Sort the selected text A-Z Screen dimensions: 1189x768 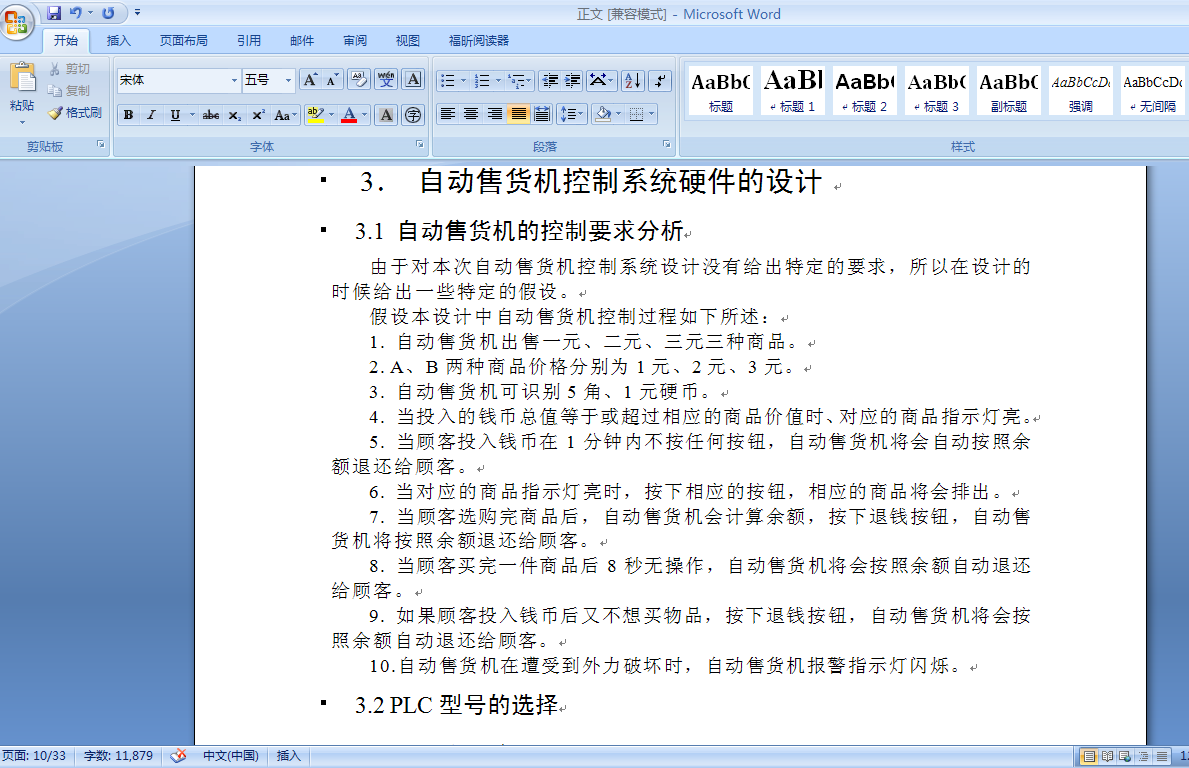pyautogui.click(x=632, y=80)
